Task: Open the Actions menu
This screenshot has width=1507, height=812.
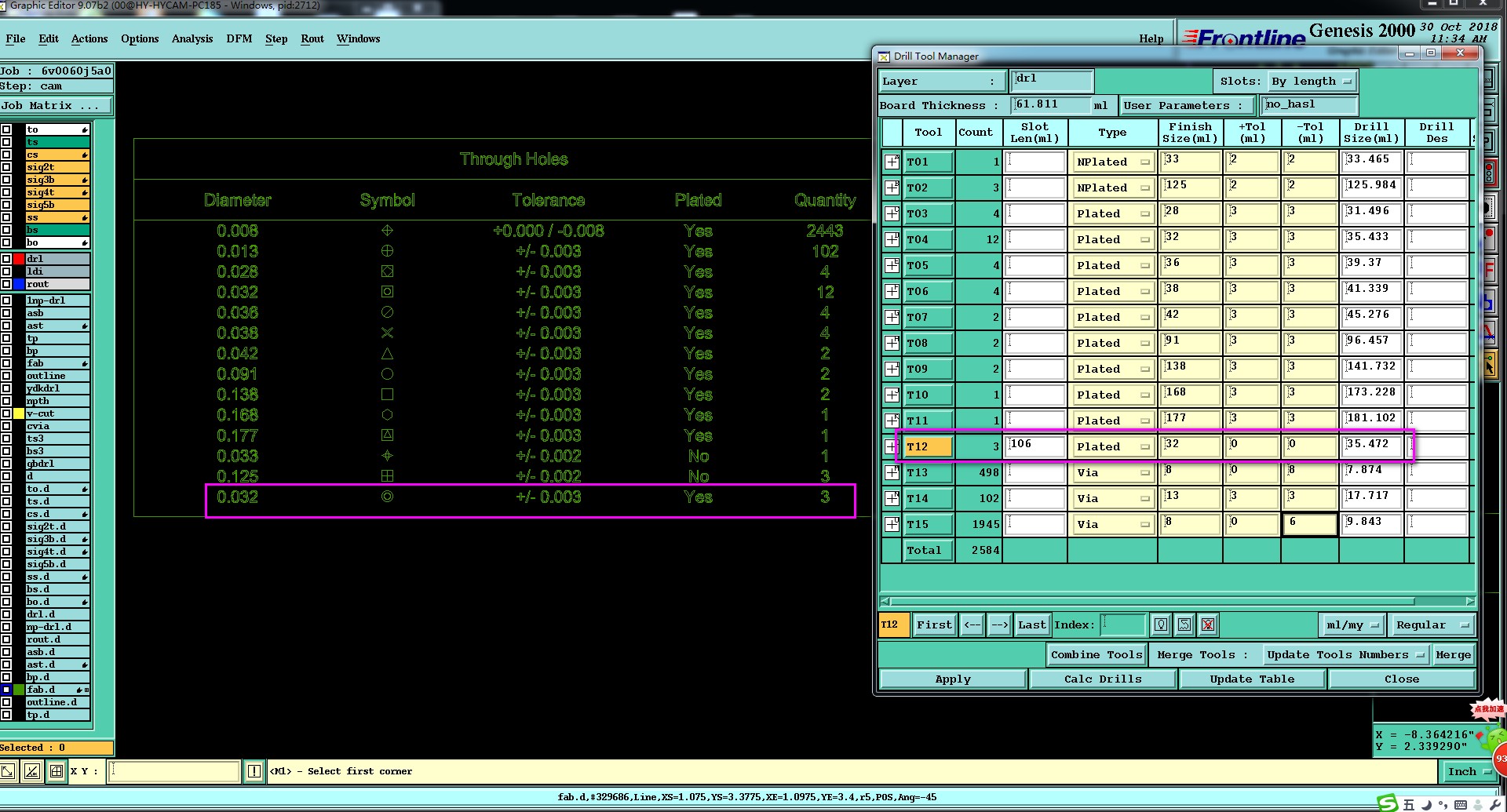Action: tap(89, 38)
